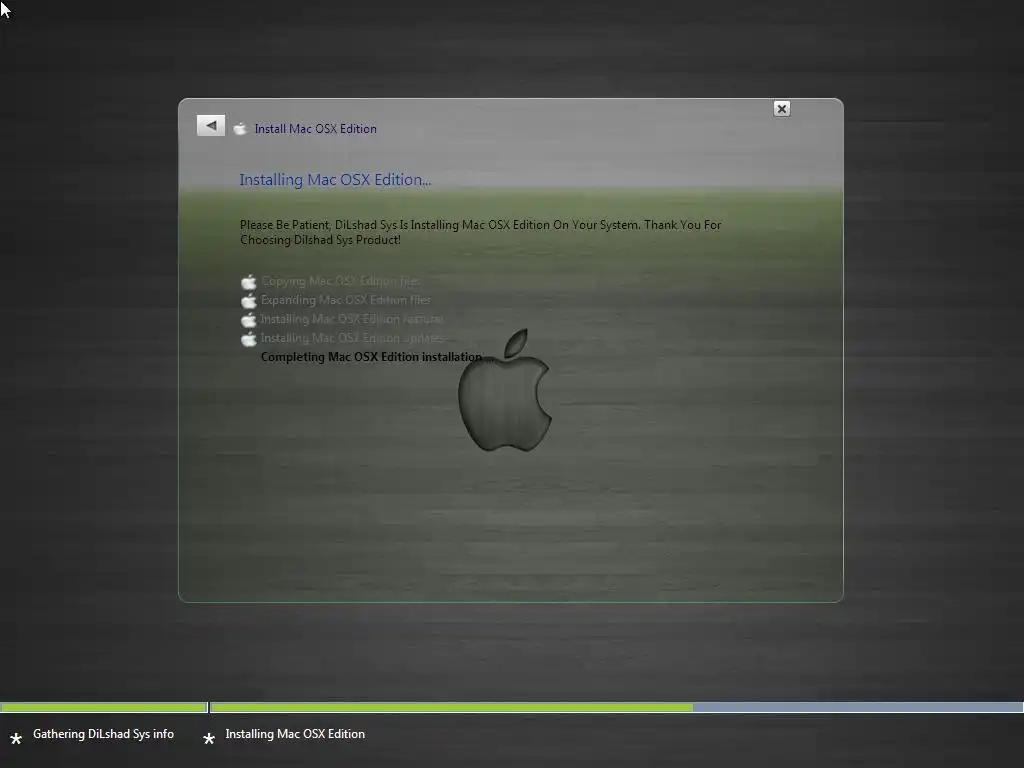Close the Install Mac OSX Edition dialog

(782, 108)
